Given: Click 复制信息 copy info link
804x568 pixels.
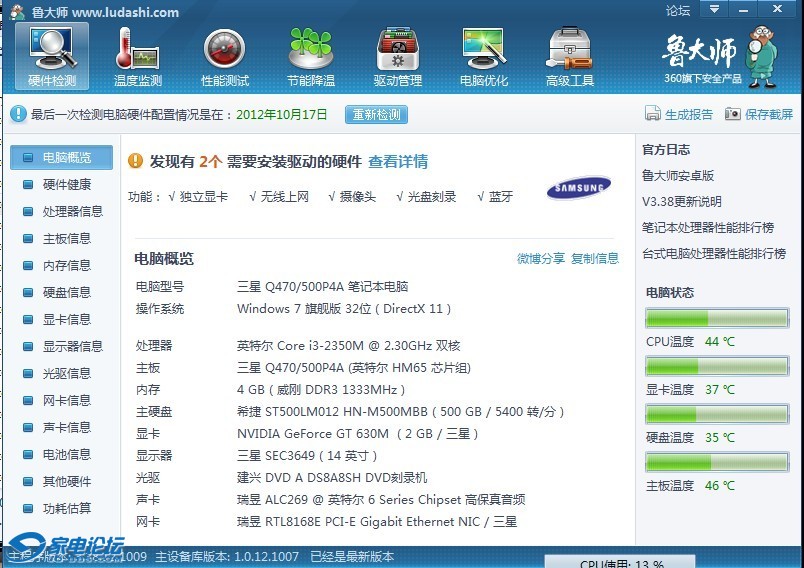Looking at the screenshot, I should coord(595,258).
